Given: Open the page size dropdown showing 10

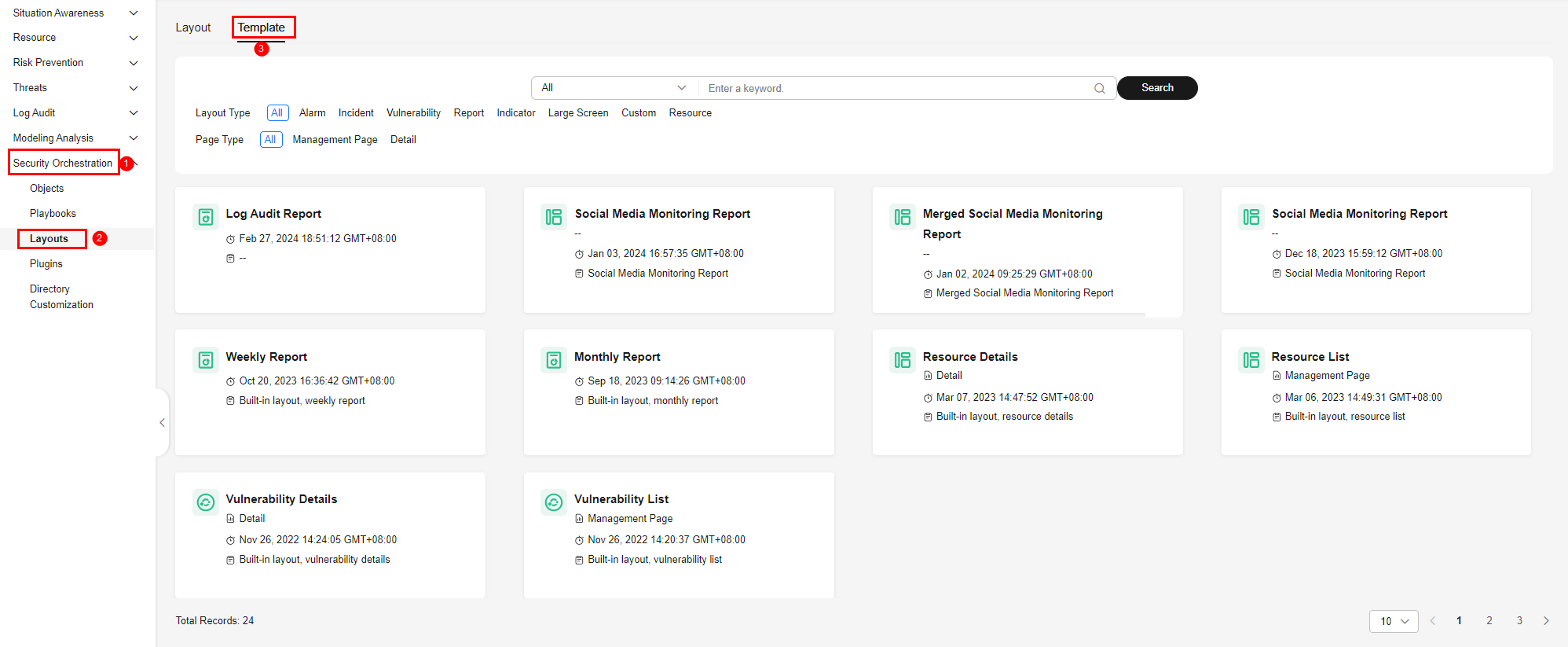Looking at the screenshot, I should click(x=1394, y=621).
